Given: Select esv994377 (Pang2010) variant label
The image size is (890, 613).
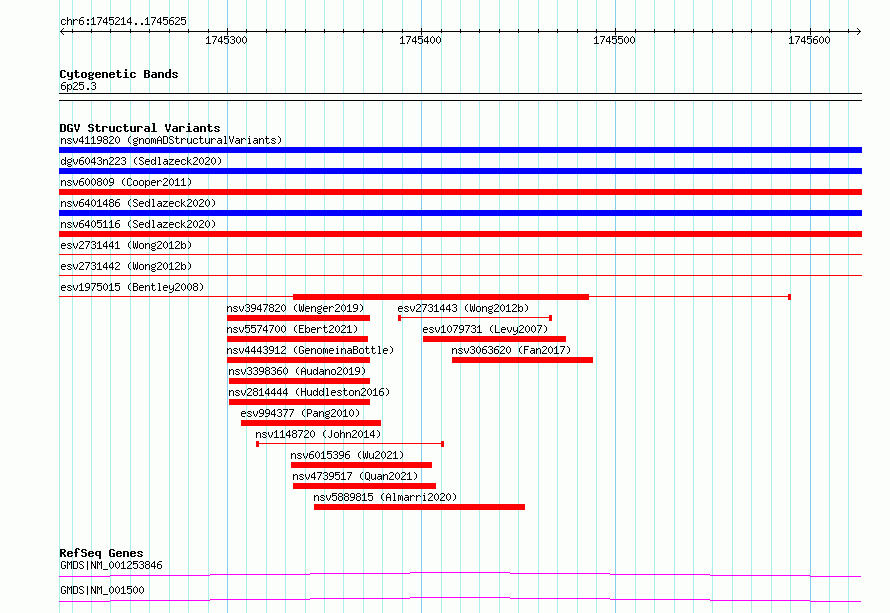Looking at the screenshot, I should [300, 413].
